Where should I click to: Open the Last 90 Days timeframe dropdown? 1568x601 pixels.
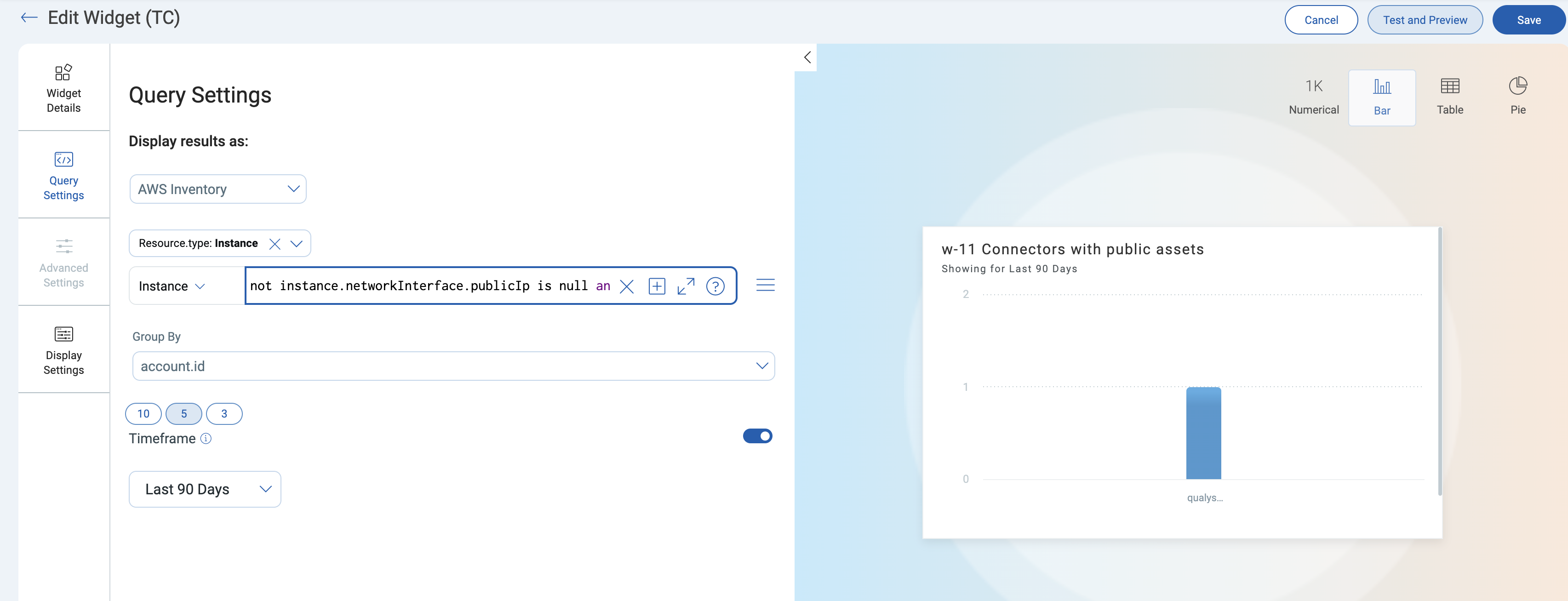click(x=205, y=489)
